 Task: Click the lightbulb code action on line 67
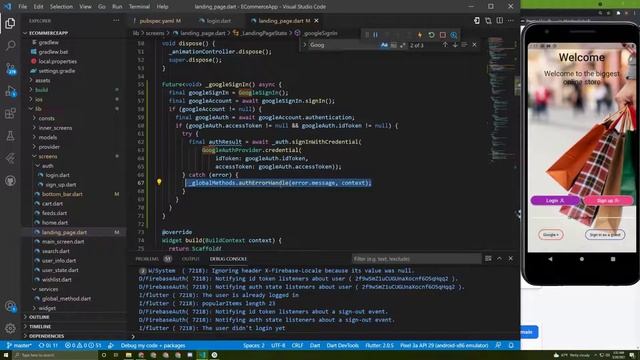[x=159, y=182]
